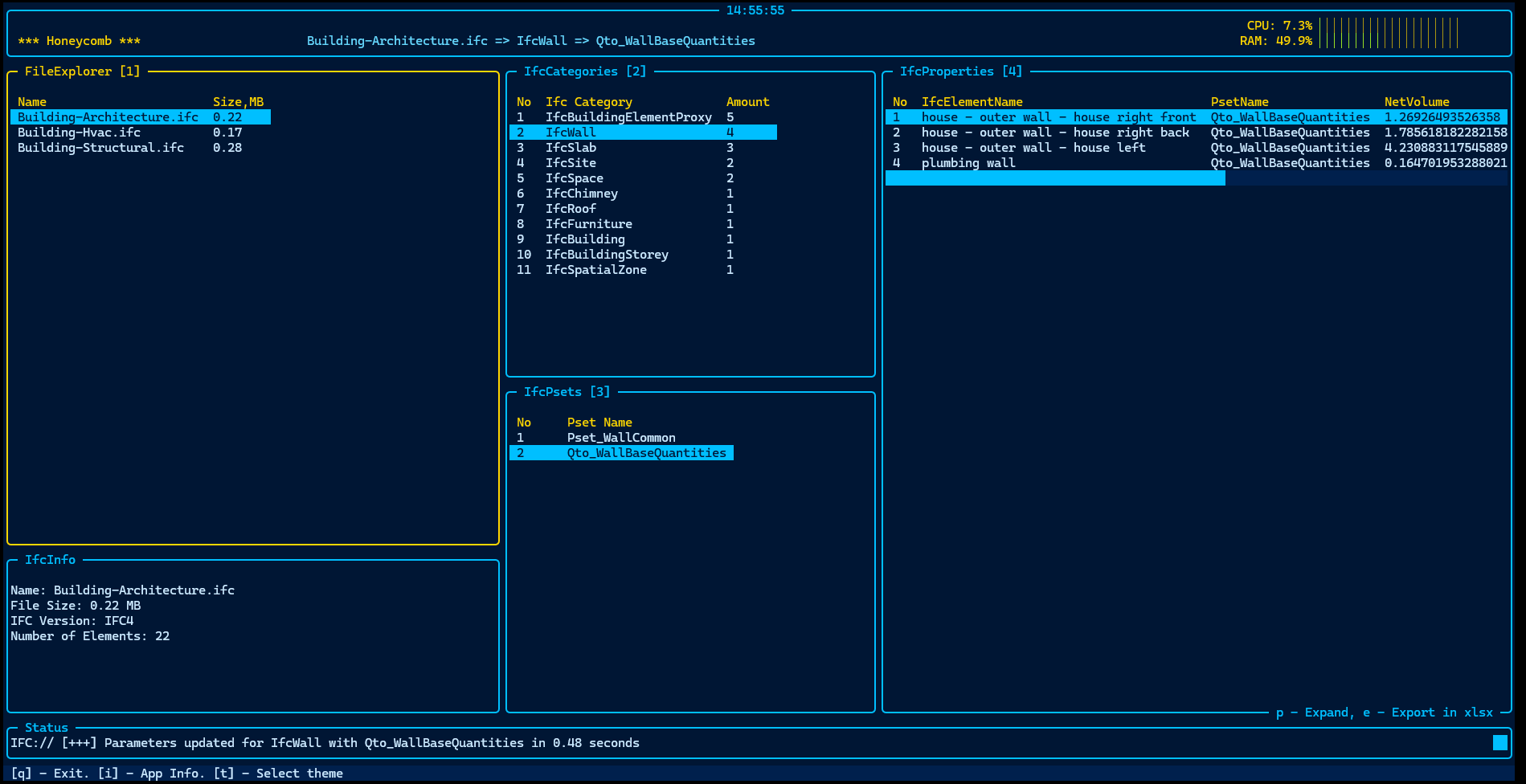This screenshot has width=1526, height=784.
Task: Click NetVolume value 4.230883117545889
Action: click(1446, 148)
